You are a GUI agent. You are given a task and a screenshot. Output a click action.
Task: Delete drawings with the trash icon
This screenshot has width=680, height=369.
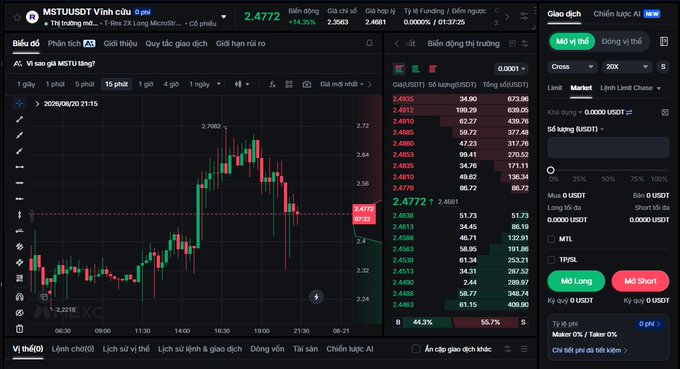coord(20,329)
